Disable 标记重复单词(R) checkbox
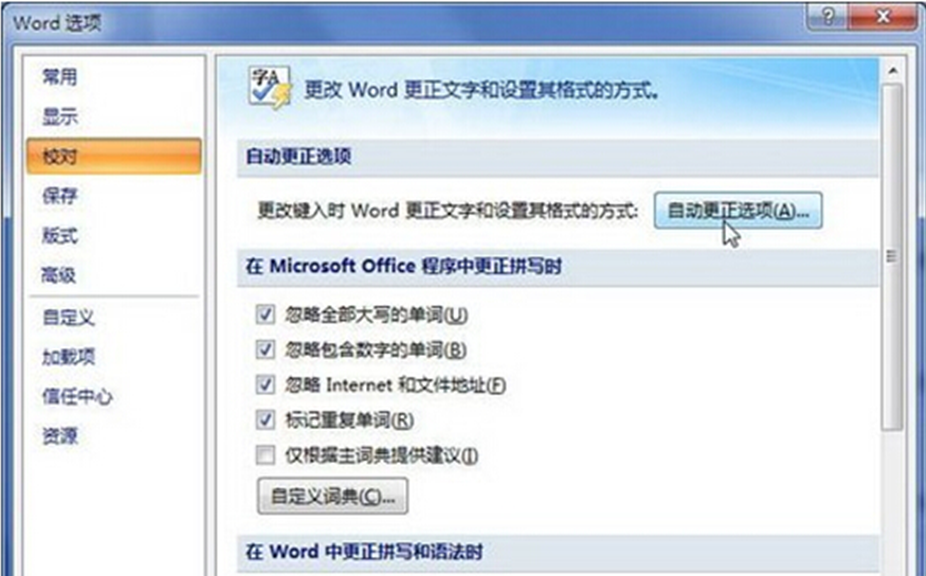Image resolution: width=926 pixels, height=576 pixels. pos(265,420)
